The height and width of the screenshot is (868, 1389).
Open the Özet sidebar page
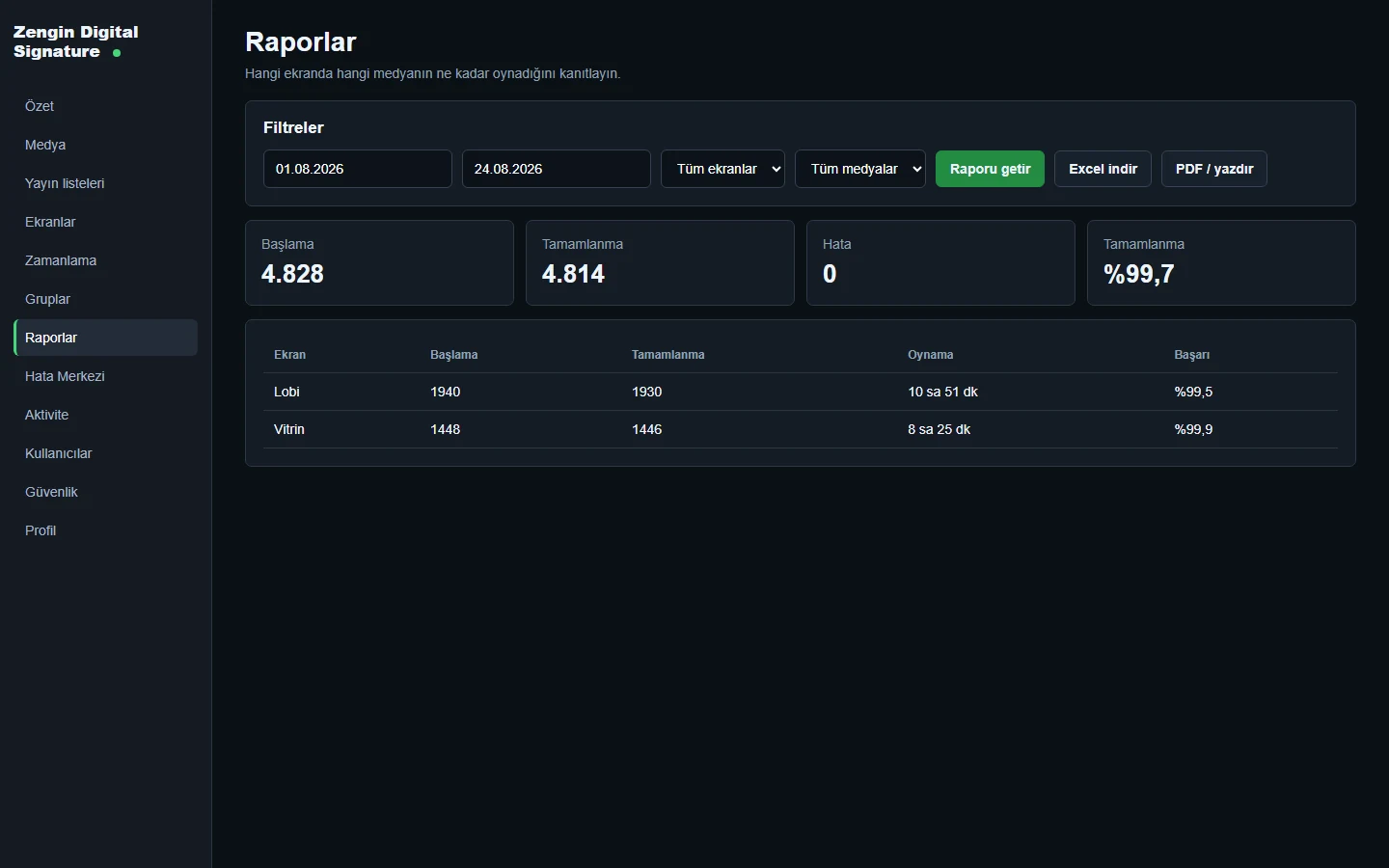pos(105,106)
